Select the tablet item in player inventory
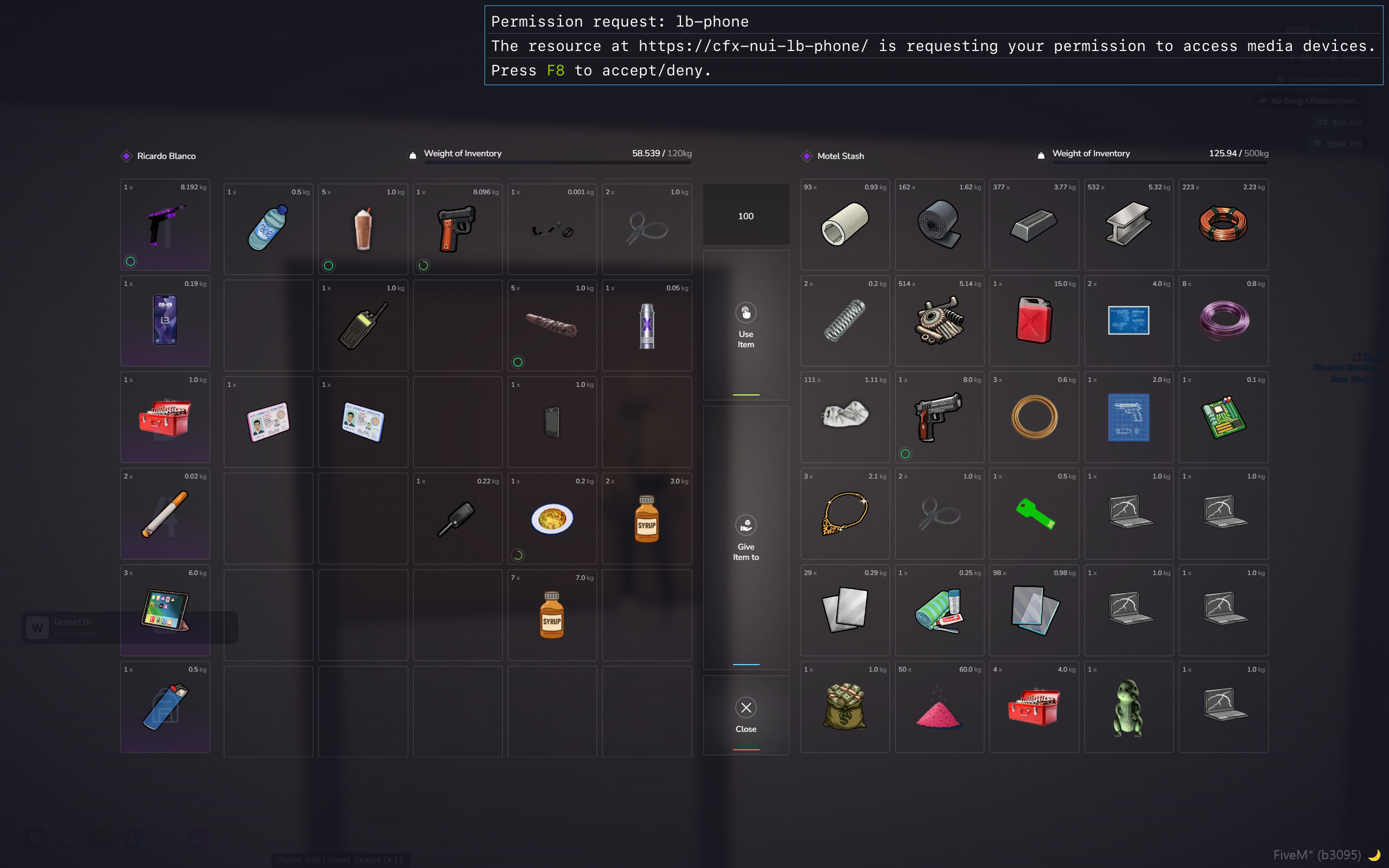The width and height of the screenshot is (1389, 868). point(165,610)
